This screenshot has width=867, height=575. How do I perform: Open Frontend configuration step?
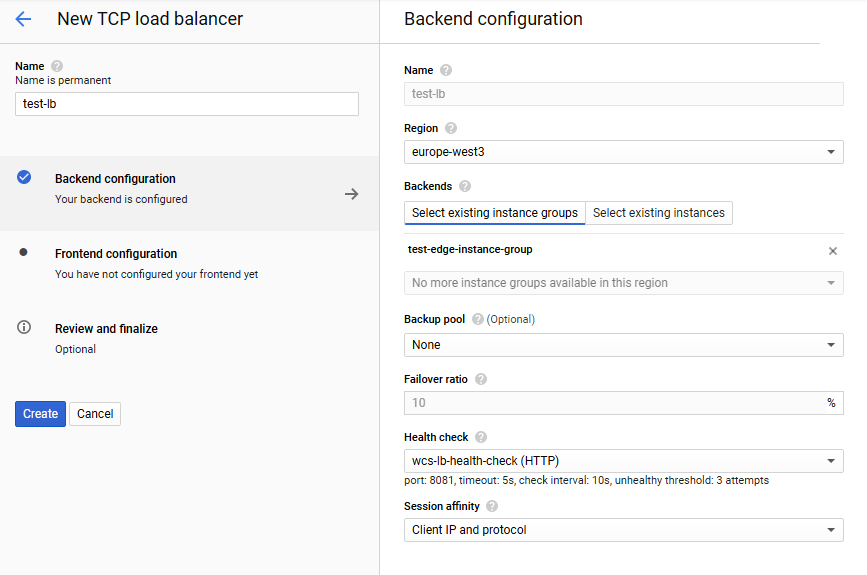pos(116,254)
